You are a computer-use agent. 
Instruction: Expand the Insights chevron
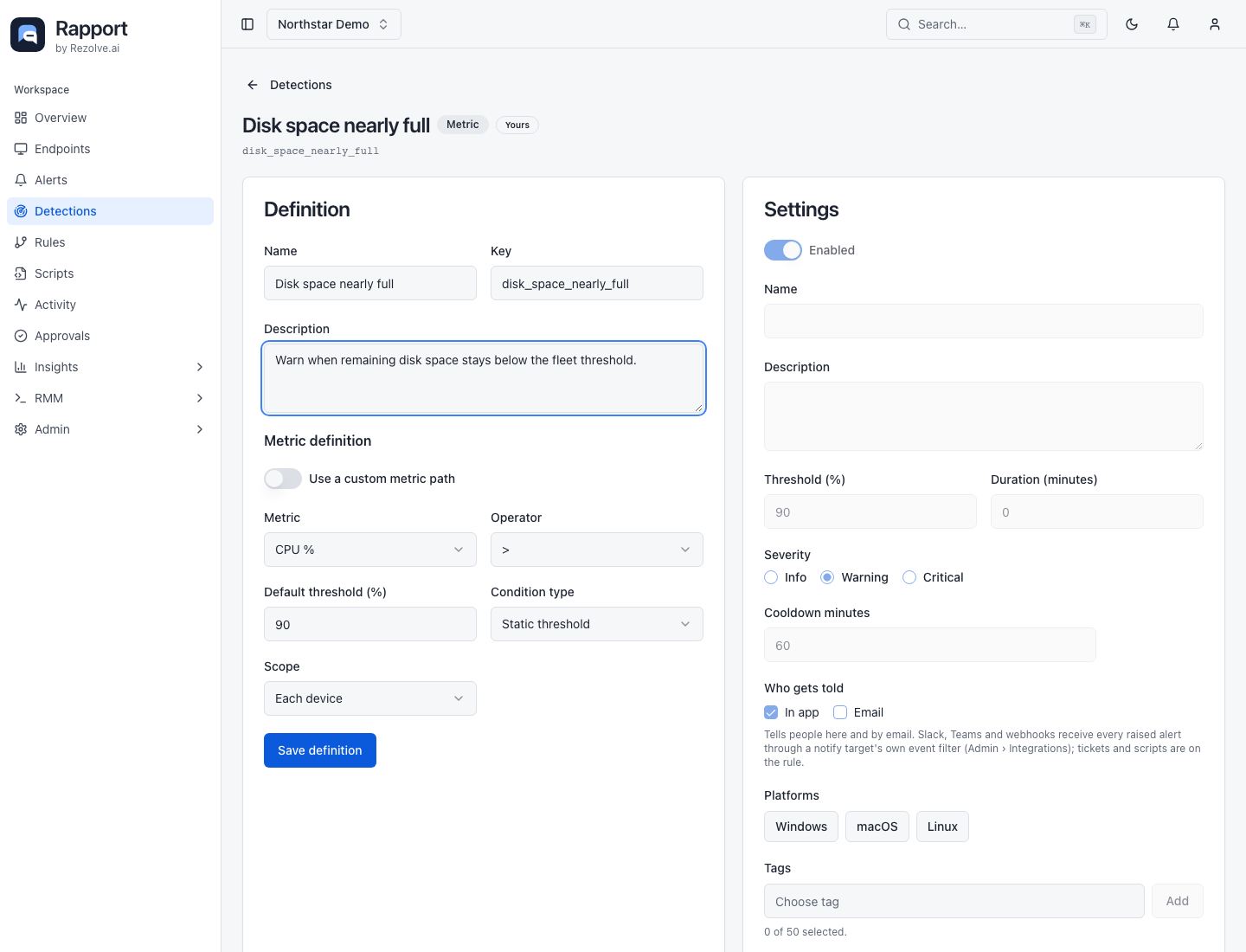[x=200, y=367]
